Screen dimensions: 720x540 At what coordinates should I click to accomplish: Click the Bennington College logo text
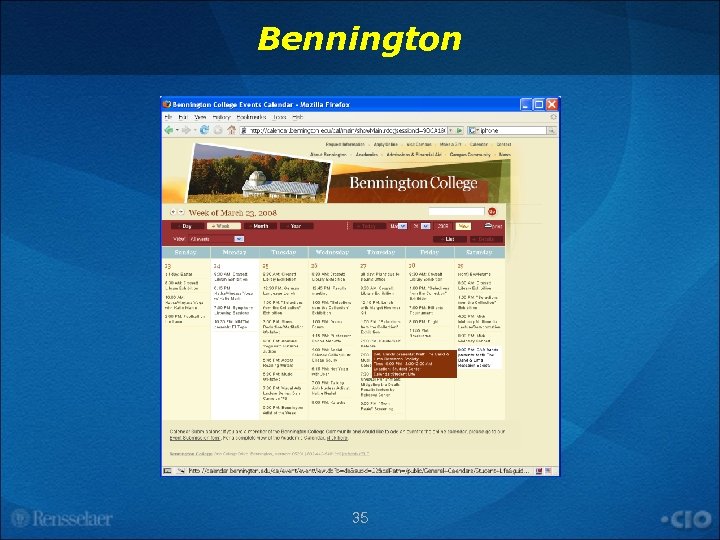tap(413, 183)
